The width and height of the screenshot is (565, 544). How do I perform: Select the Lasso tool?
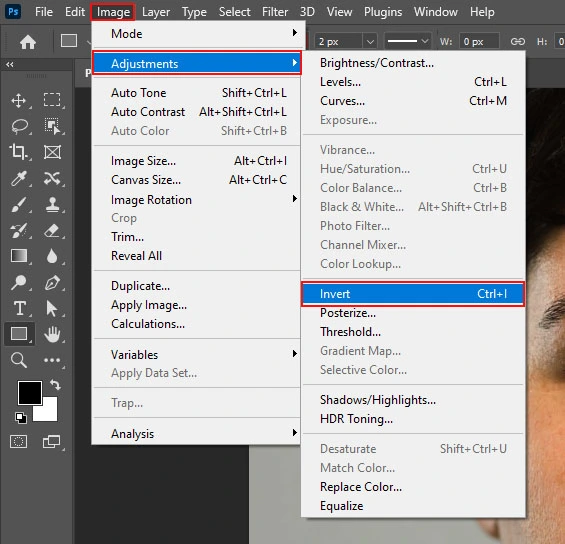pyautogui.click(x=19, y=126)
